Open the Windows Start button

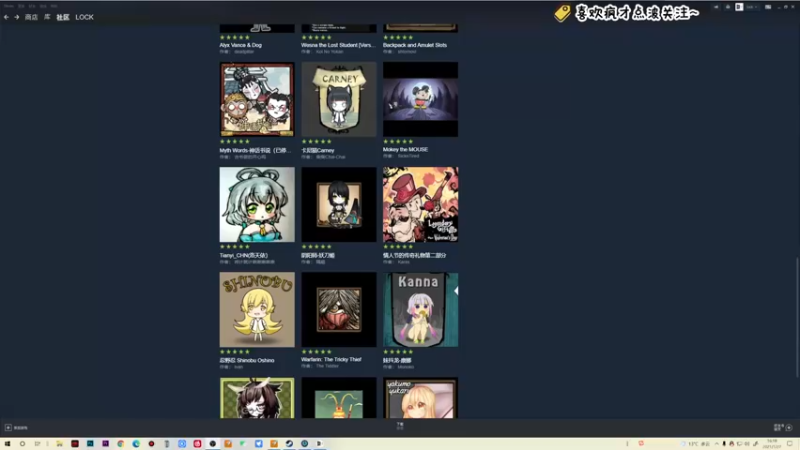click(7, 444)
